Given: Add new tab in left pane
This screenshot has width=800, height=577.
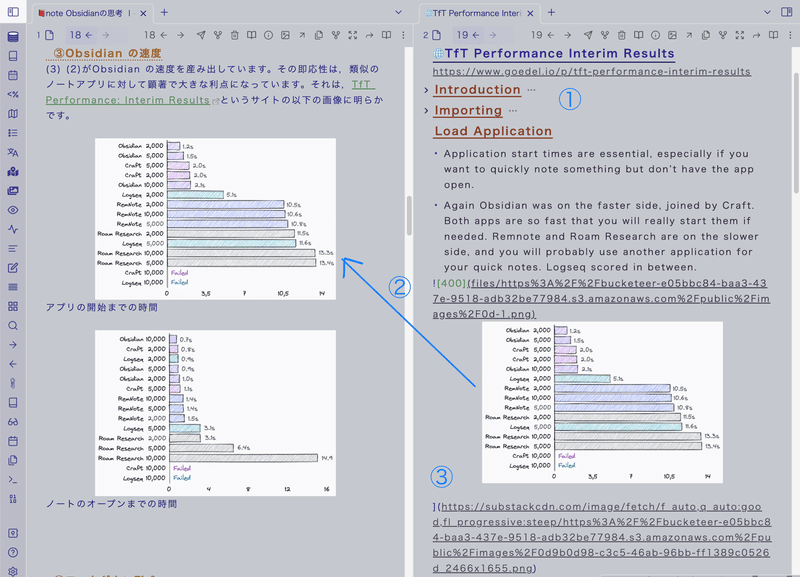Looking at the screenshot, I should [164, 13].
